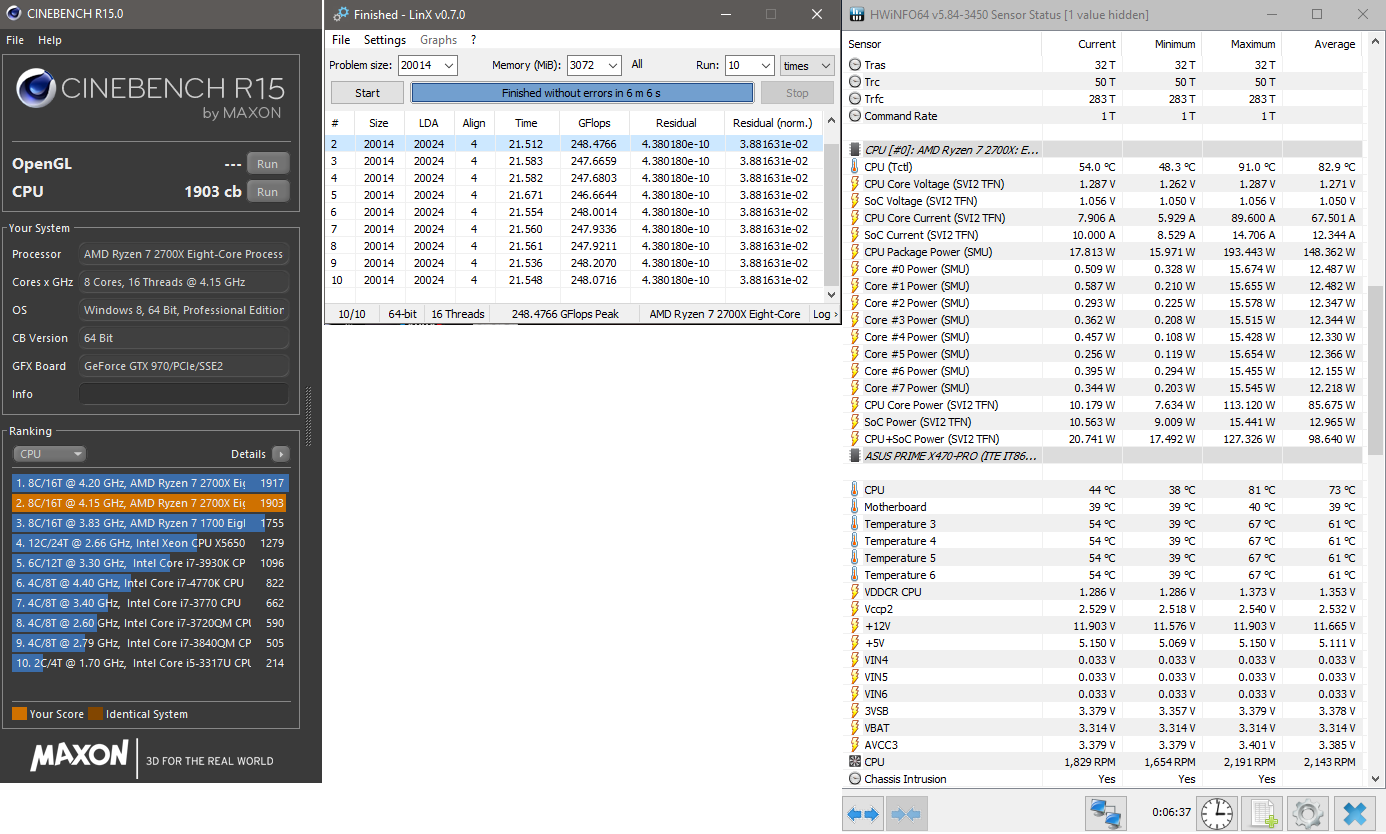The height and width of the screenshot is (834, 1386).
Task: Click the thermometer icon beside Temperature 3
Action: pos(855,524)
